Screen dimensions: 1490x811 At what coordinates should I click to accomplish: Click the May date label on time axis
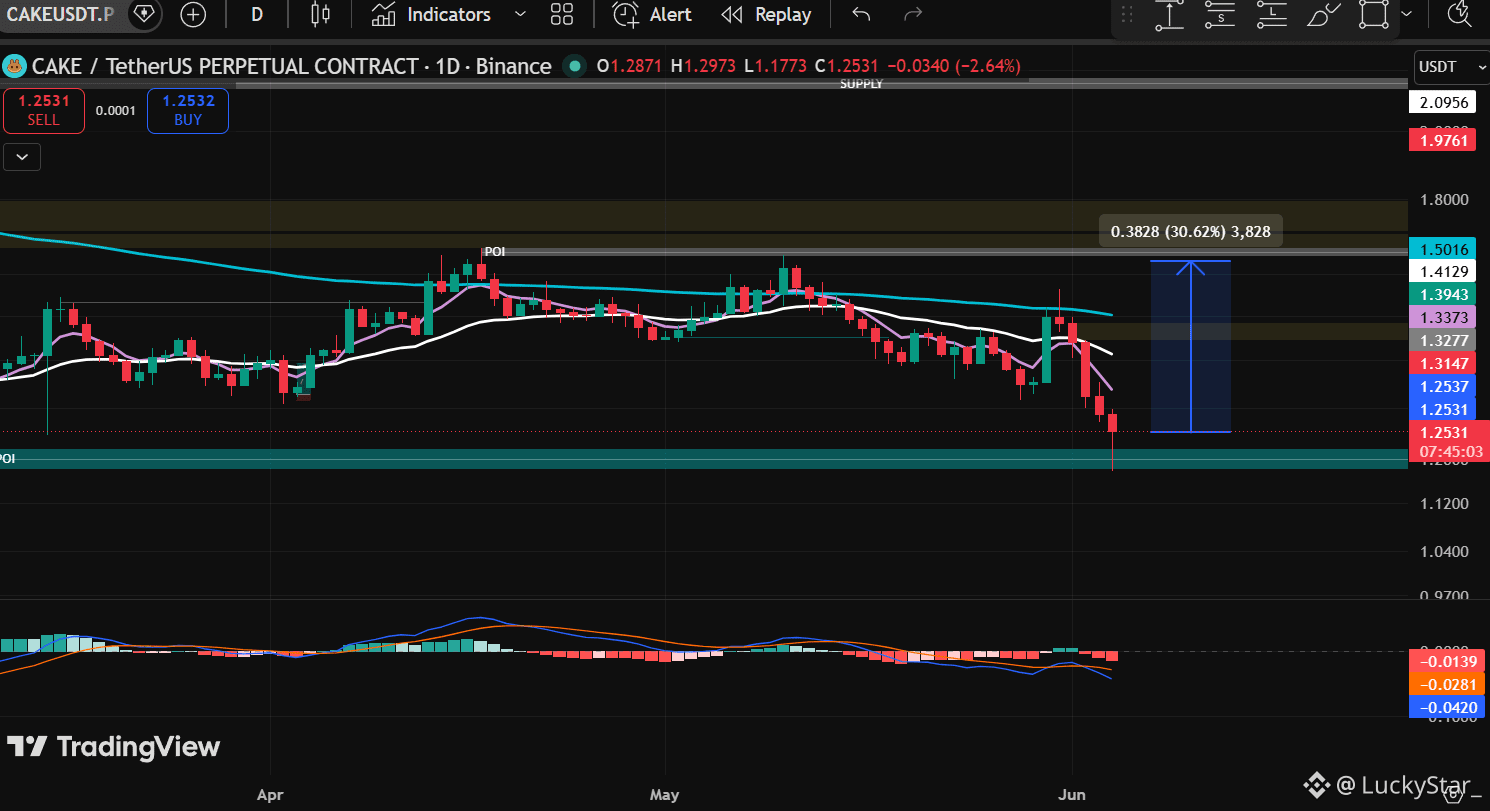click(664, 795)
